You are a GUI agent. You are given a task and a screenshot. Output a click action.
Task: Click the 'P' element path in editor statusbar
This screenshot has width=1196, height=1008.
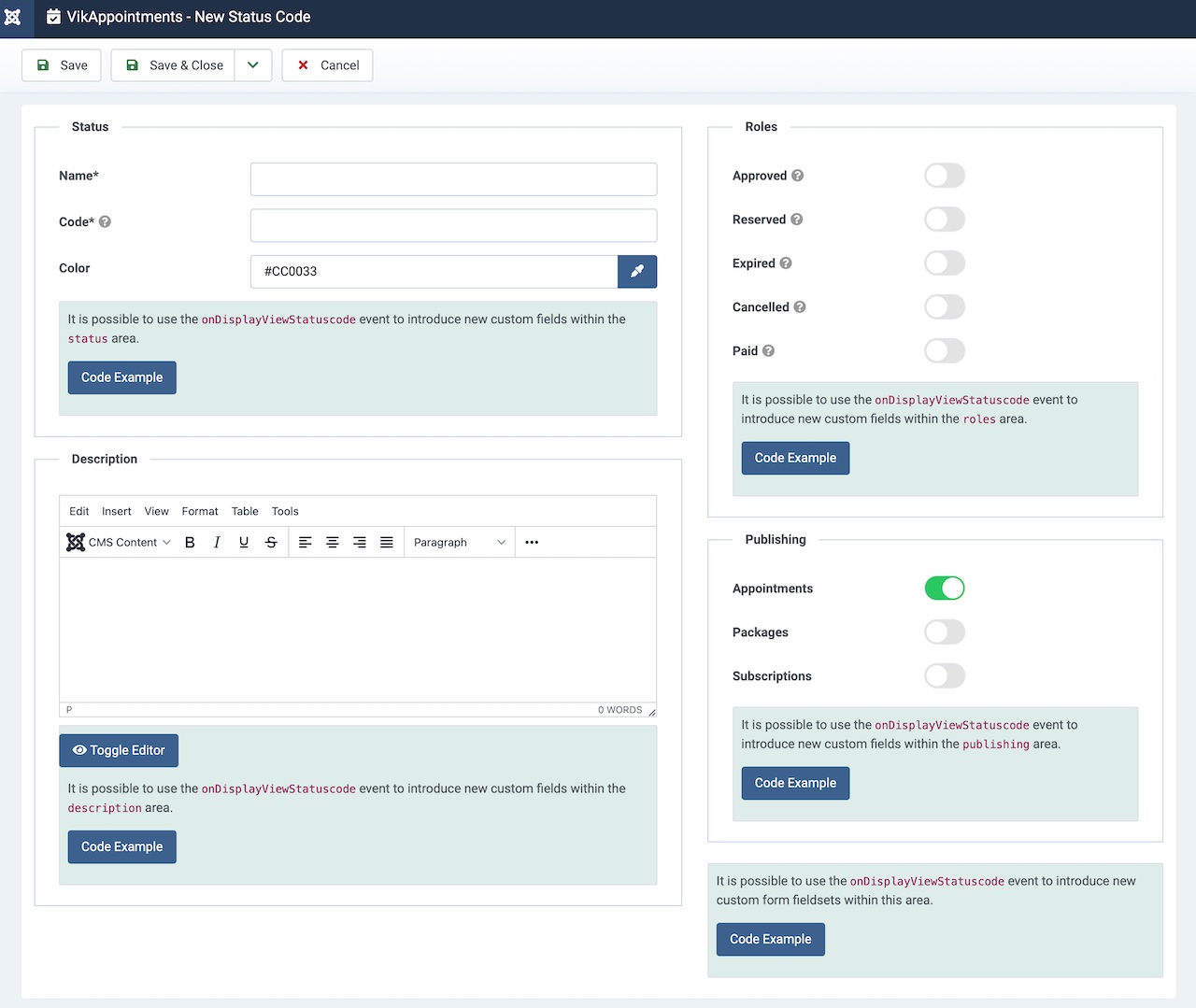tap(69, 710)
